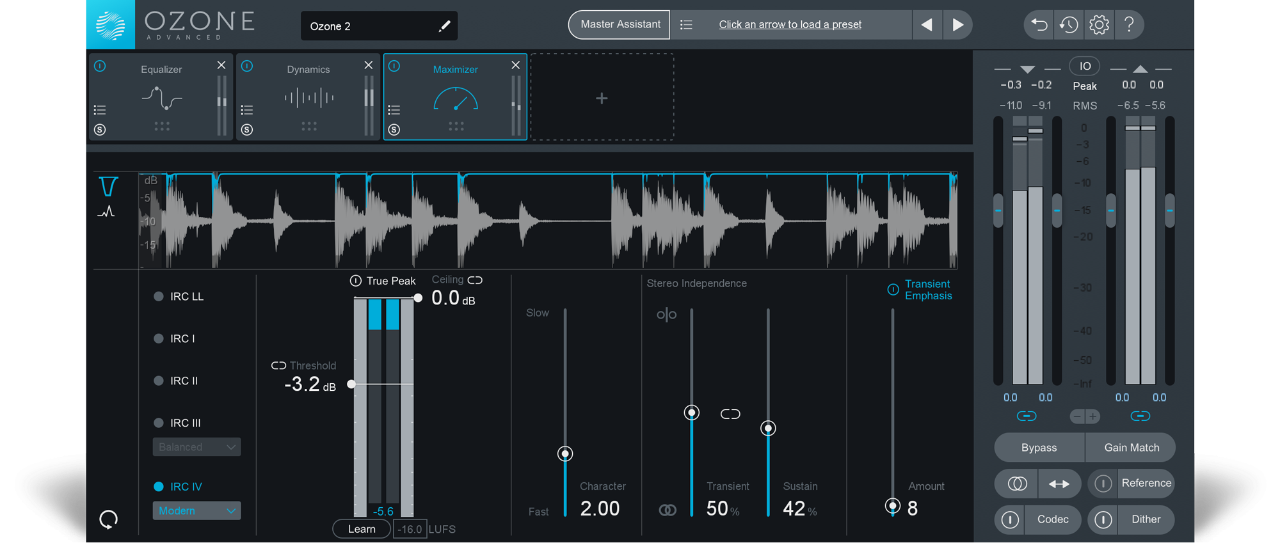
Task: Click the Sustain slider handle
Action: click(x=768, y=428)
